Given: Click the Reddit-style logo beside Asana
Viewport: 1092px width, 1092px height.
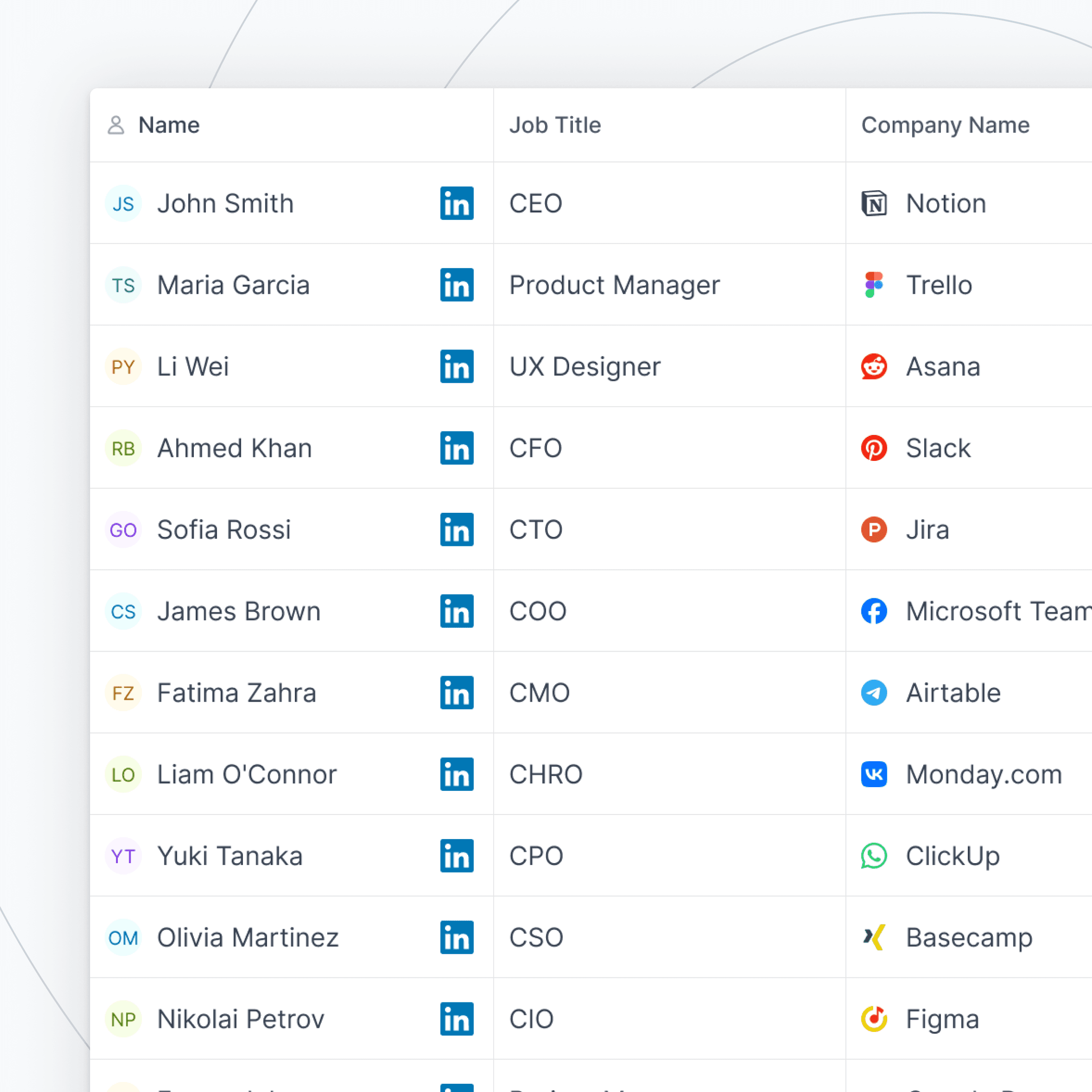Looking at the screenshot, I should point(874,366).
